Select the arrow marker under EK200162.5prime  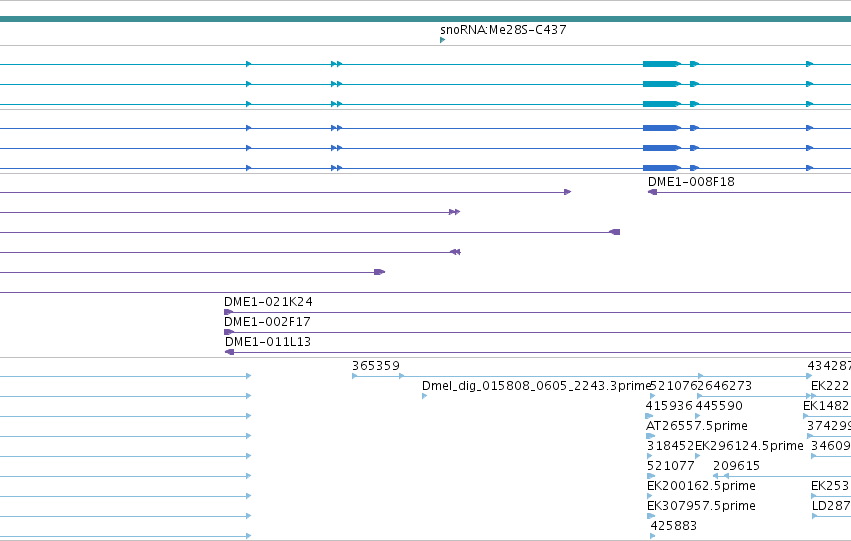coord(650,497)
